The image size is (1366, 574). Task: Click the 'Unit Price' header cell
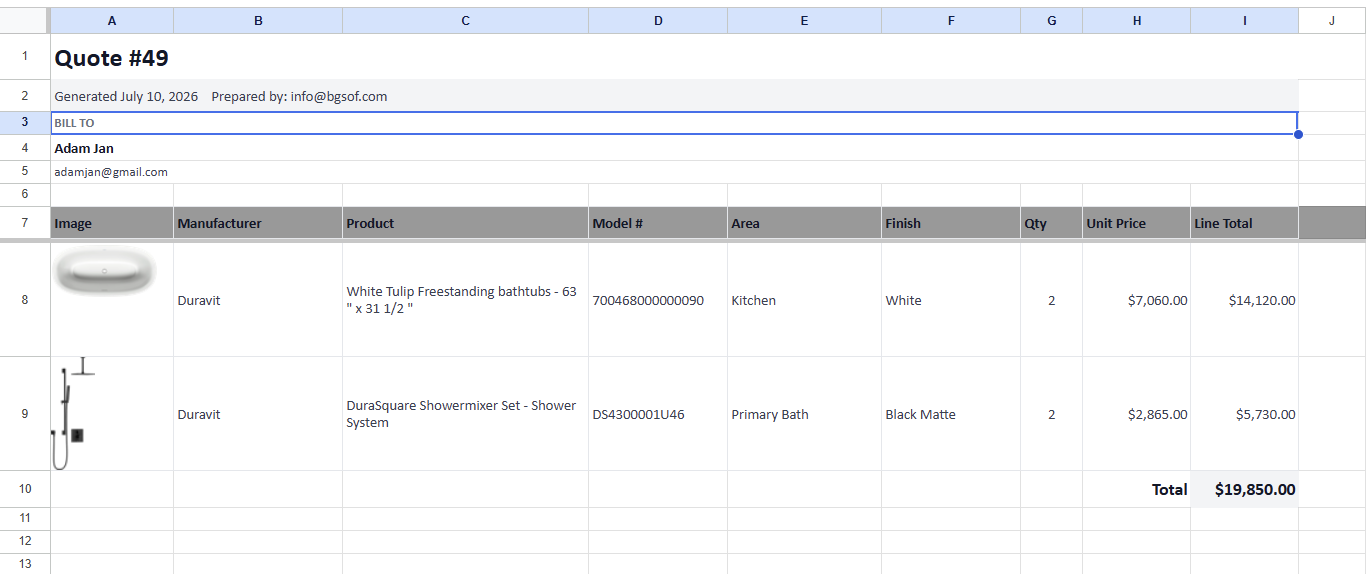[1136, 223]
